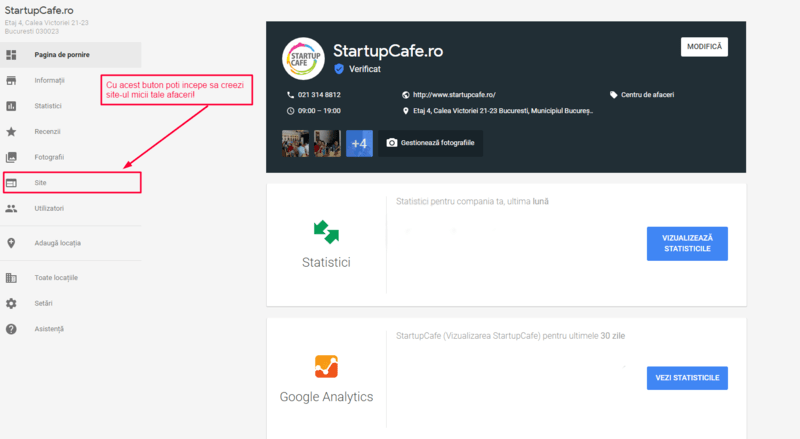The image size is (800, 439).
Task: Open Utilizatori in the sidebar
Action: pos(70,208)
